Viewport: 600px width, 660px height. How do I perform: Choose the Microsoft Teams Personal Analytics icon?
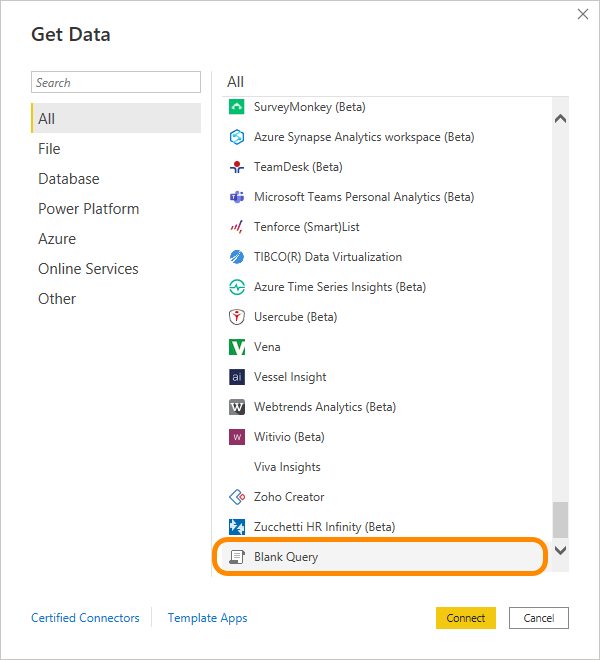(237, 197)
